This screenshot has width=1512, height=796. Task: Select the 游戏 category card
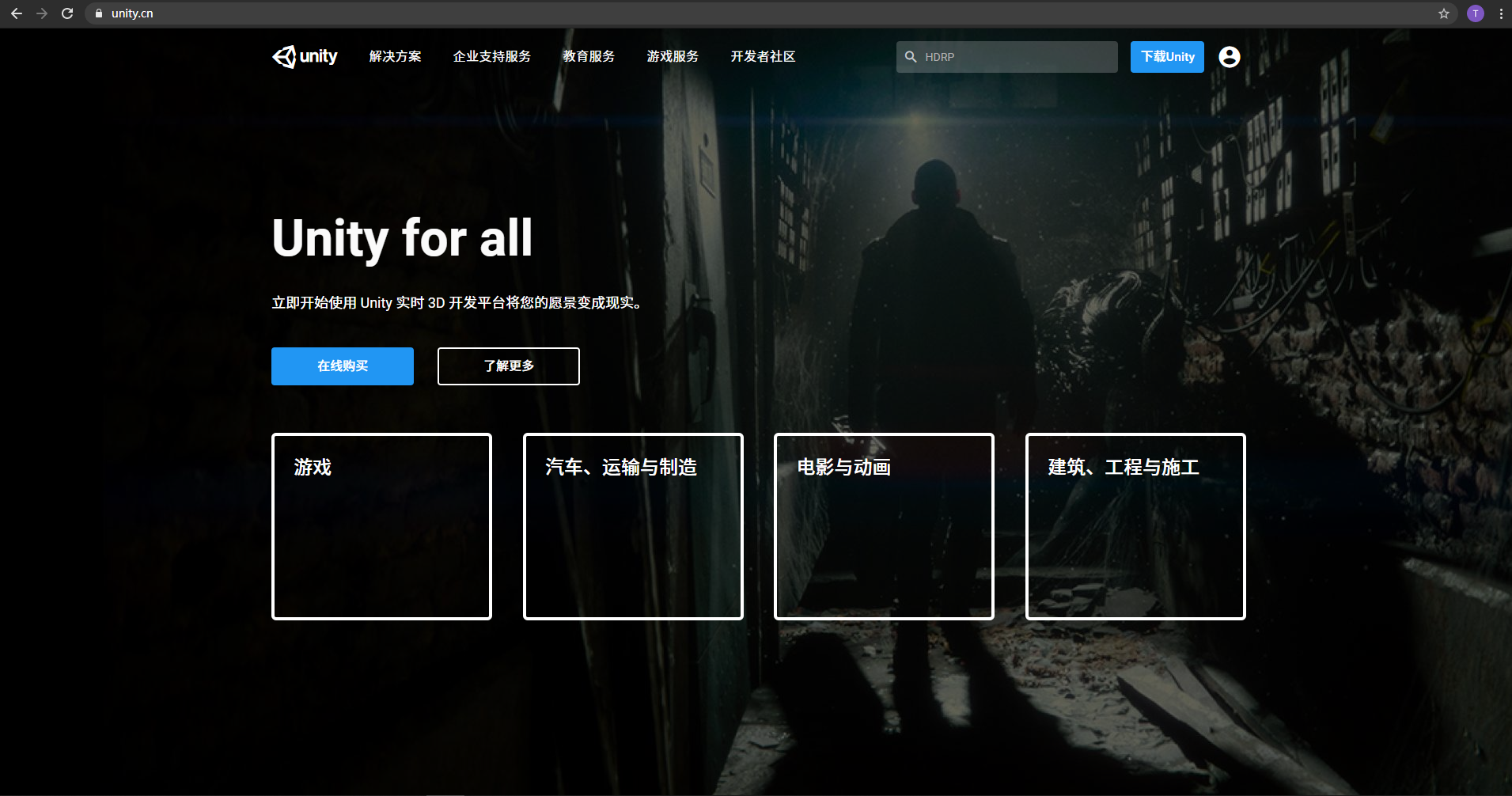tap(381, 526)
